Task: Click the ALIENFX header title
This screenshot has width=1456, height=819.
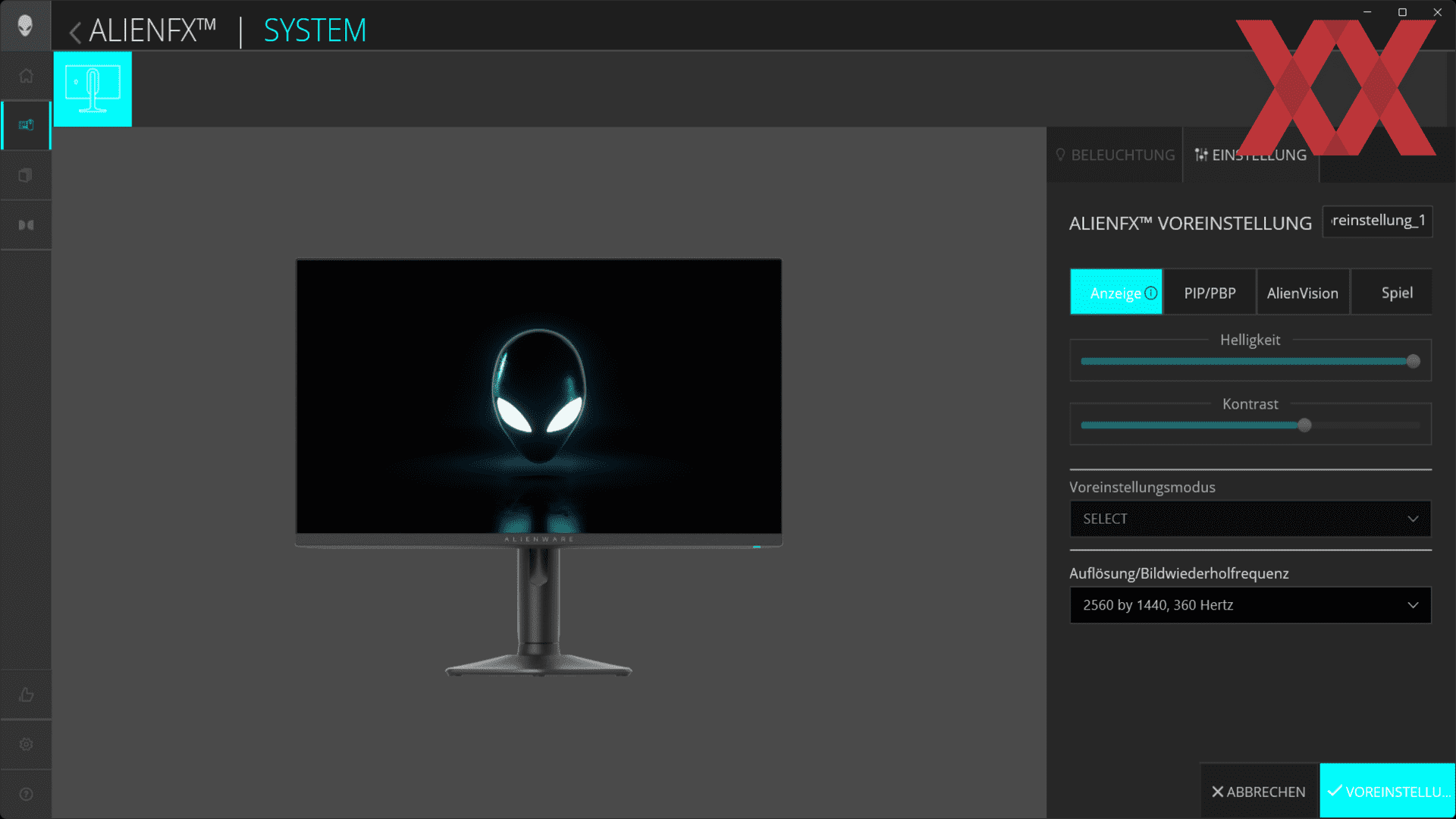Action: pos(152,30)
